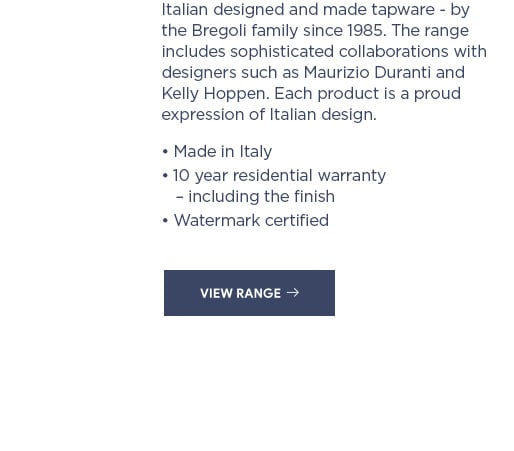Viewport: 514px width, 451px height.
Task: Click the name 'Kelly Hoppen'
Action: [215, 94]
